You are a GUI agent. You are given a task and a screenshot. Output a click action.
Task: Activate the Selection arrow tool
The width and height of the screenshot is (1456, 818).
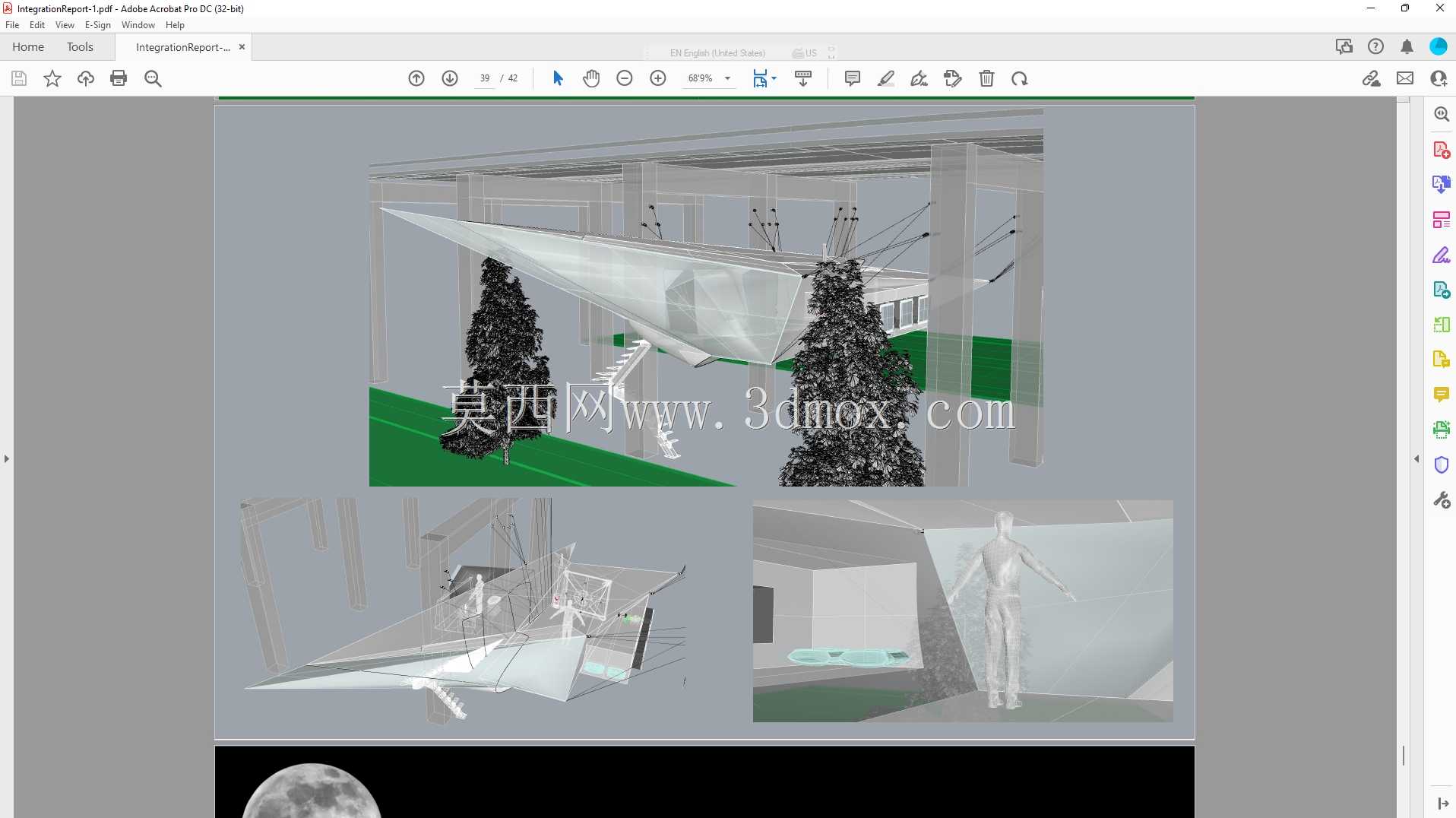pyautogui.click(x=558, y=78)
